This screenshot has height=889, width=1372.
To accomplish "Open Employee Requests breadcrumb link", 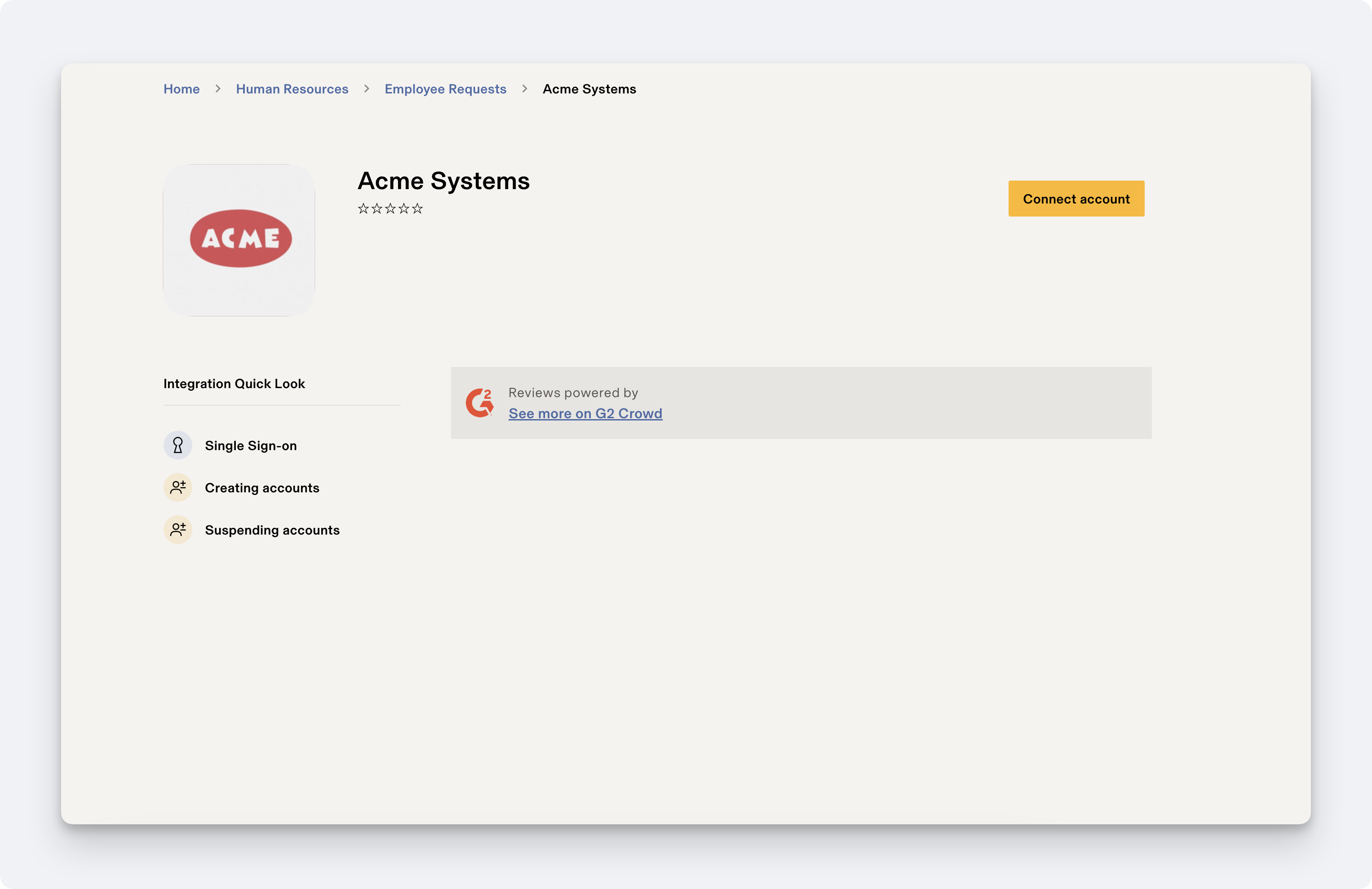I will [x=445, y=89].
